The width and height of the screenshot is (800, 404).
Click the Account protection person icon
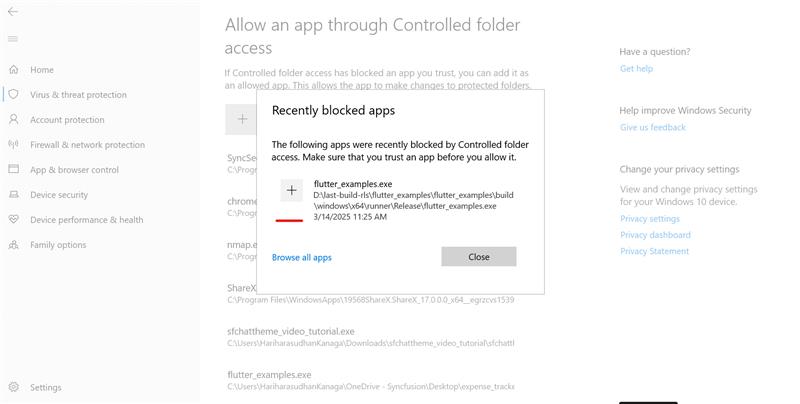pos(13,120)
